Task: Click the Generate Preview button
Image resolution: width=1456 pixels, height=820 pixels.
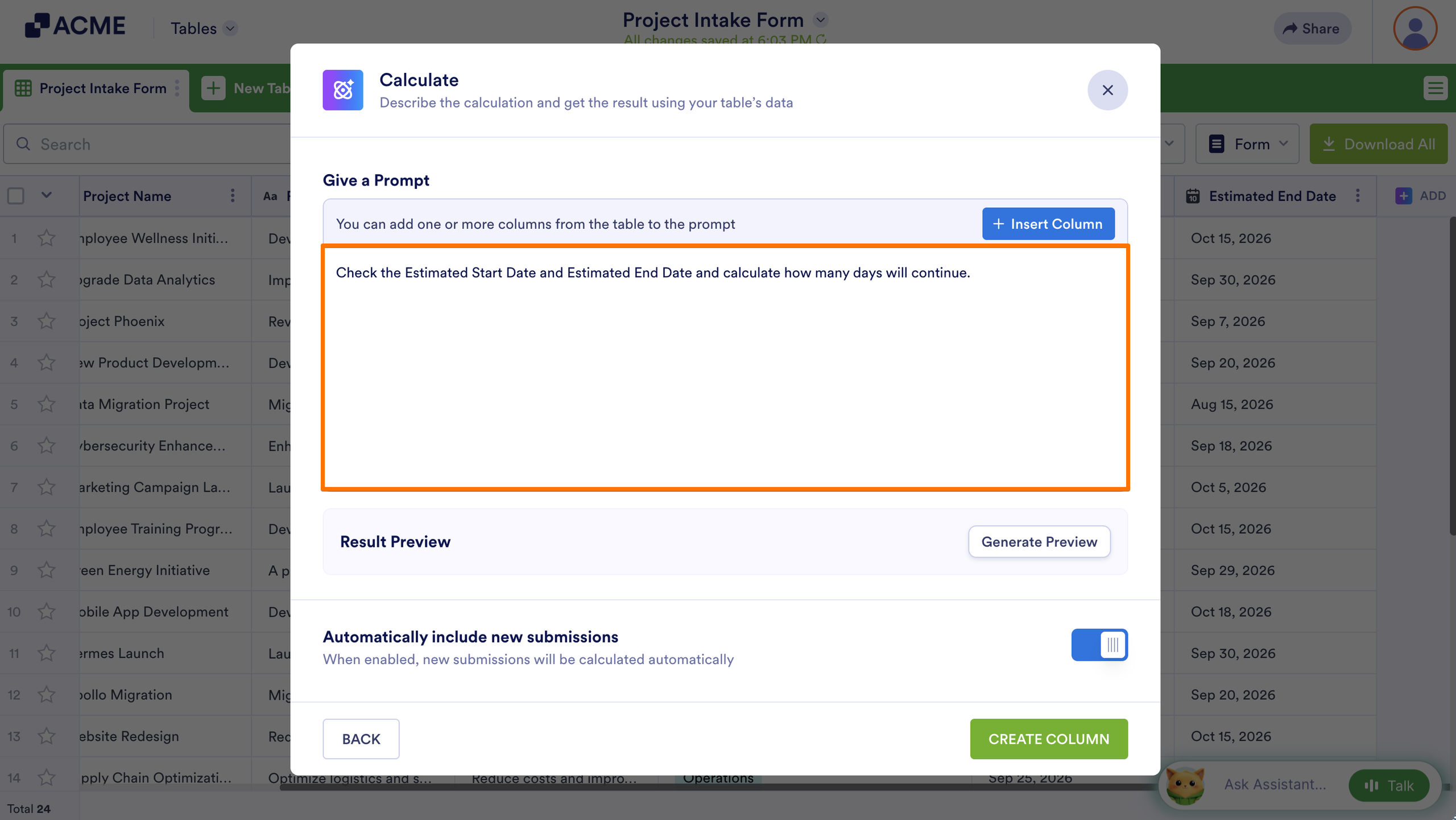Action: (1039, 542)
